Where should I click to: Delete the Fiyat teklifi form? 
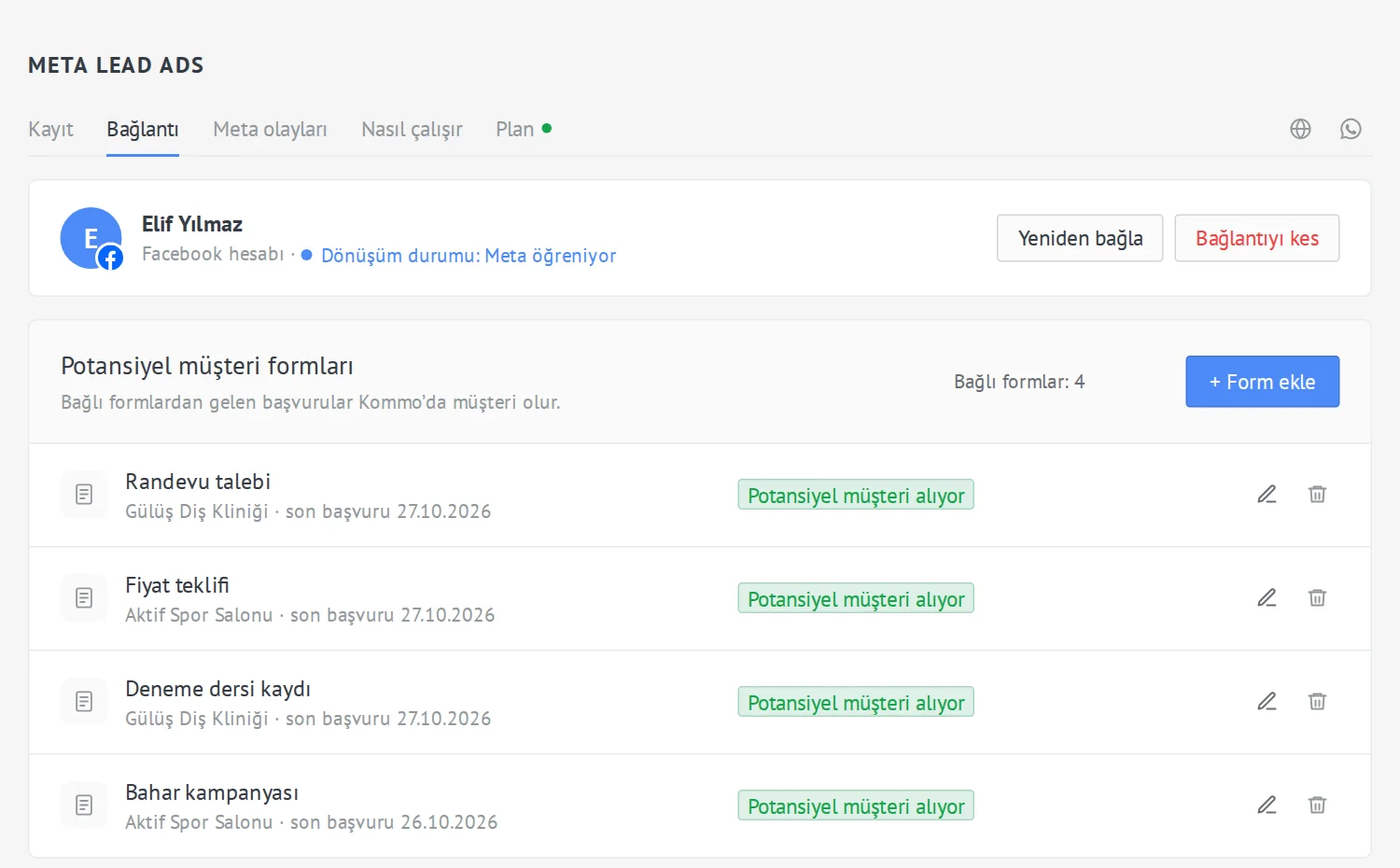pos(1317,598)
